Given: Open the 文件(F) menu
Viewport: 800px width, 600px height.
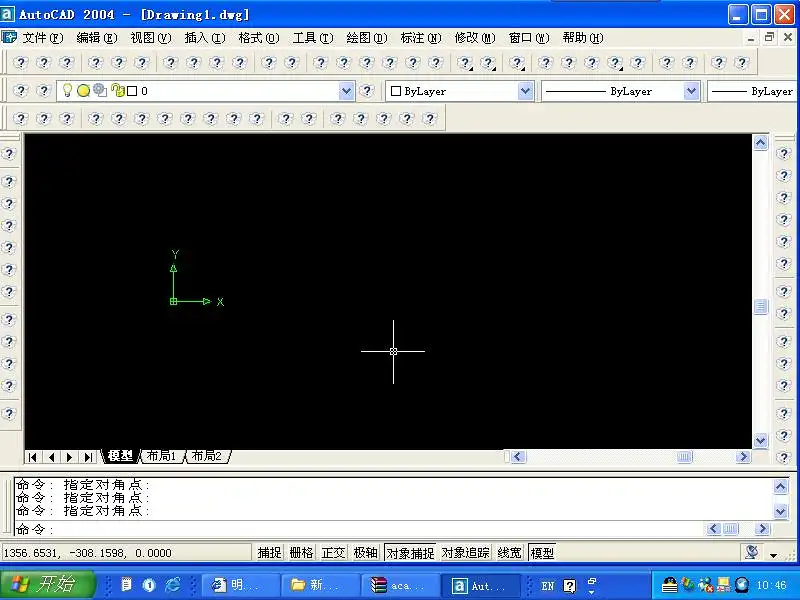Looking at the screenshot, I should (43, 38).
